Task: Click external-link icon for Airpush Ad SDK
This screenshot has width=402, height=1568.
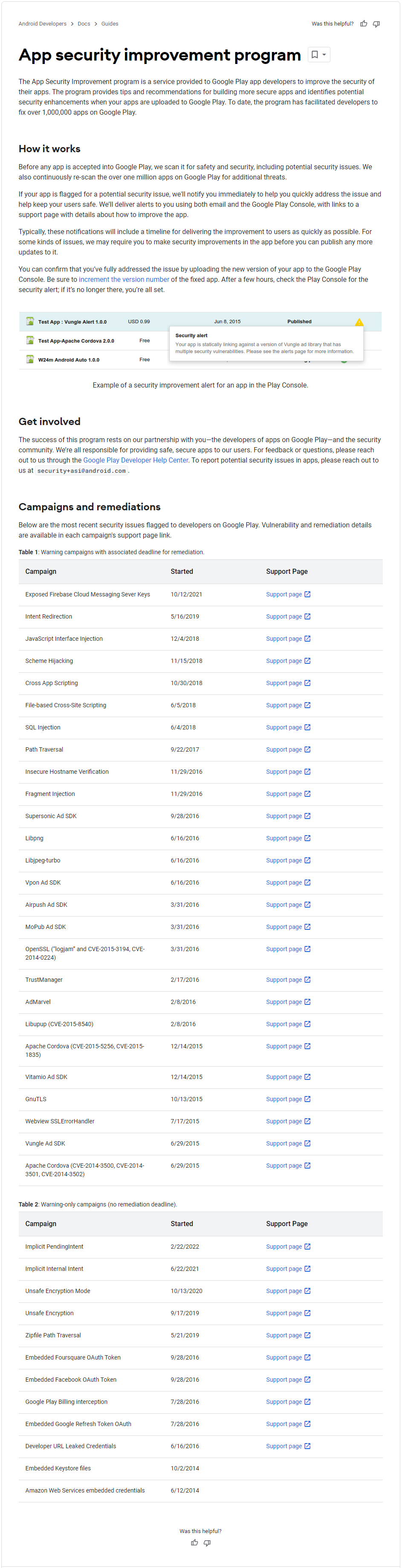Action: (x=308, y=905)
